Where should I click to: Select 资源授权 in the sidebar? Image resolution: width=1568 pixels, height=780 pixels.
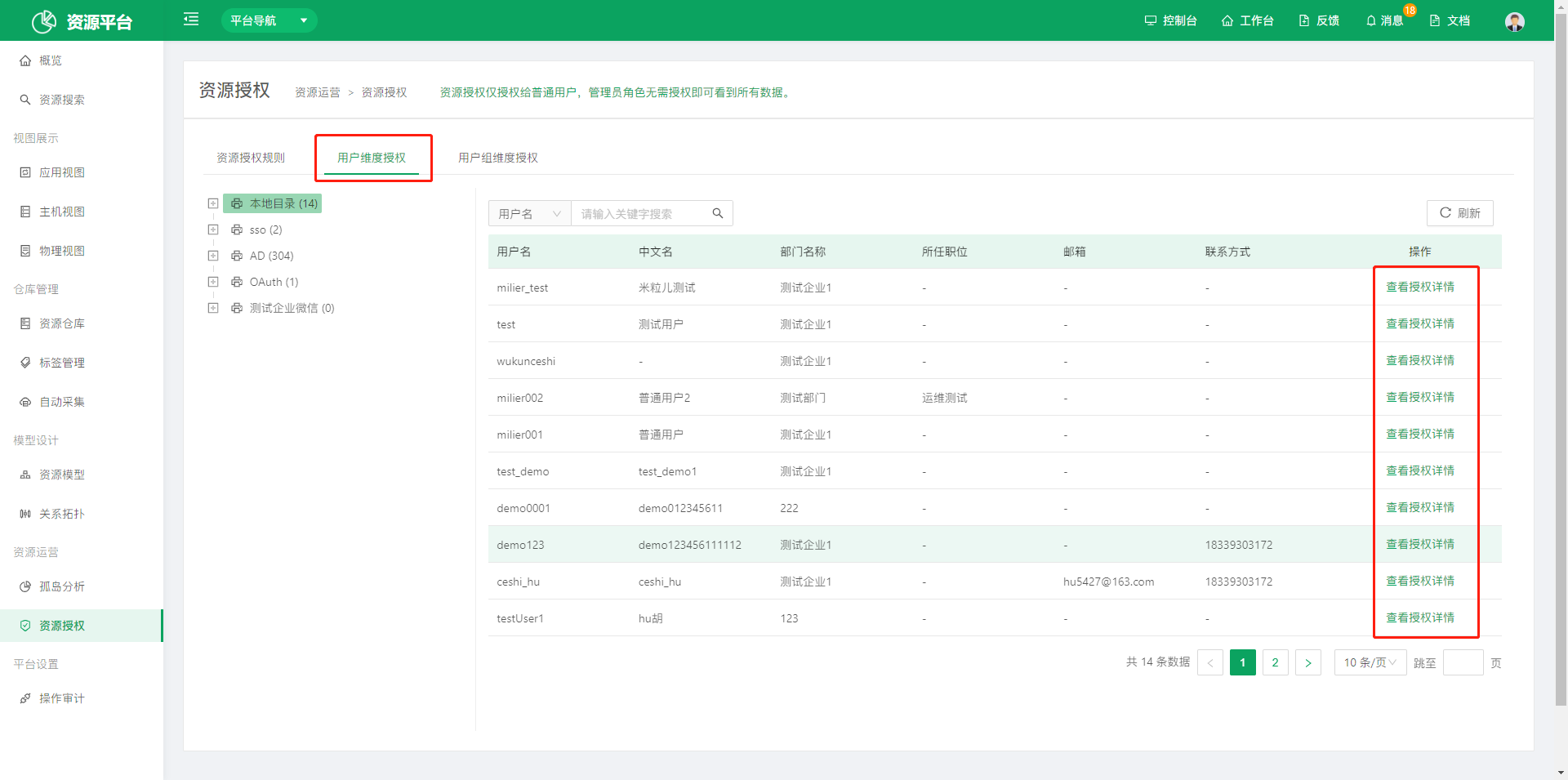(82, 626)
